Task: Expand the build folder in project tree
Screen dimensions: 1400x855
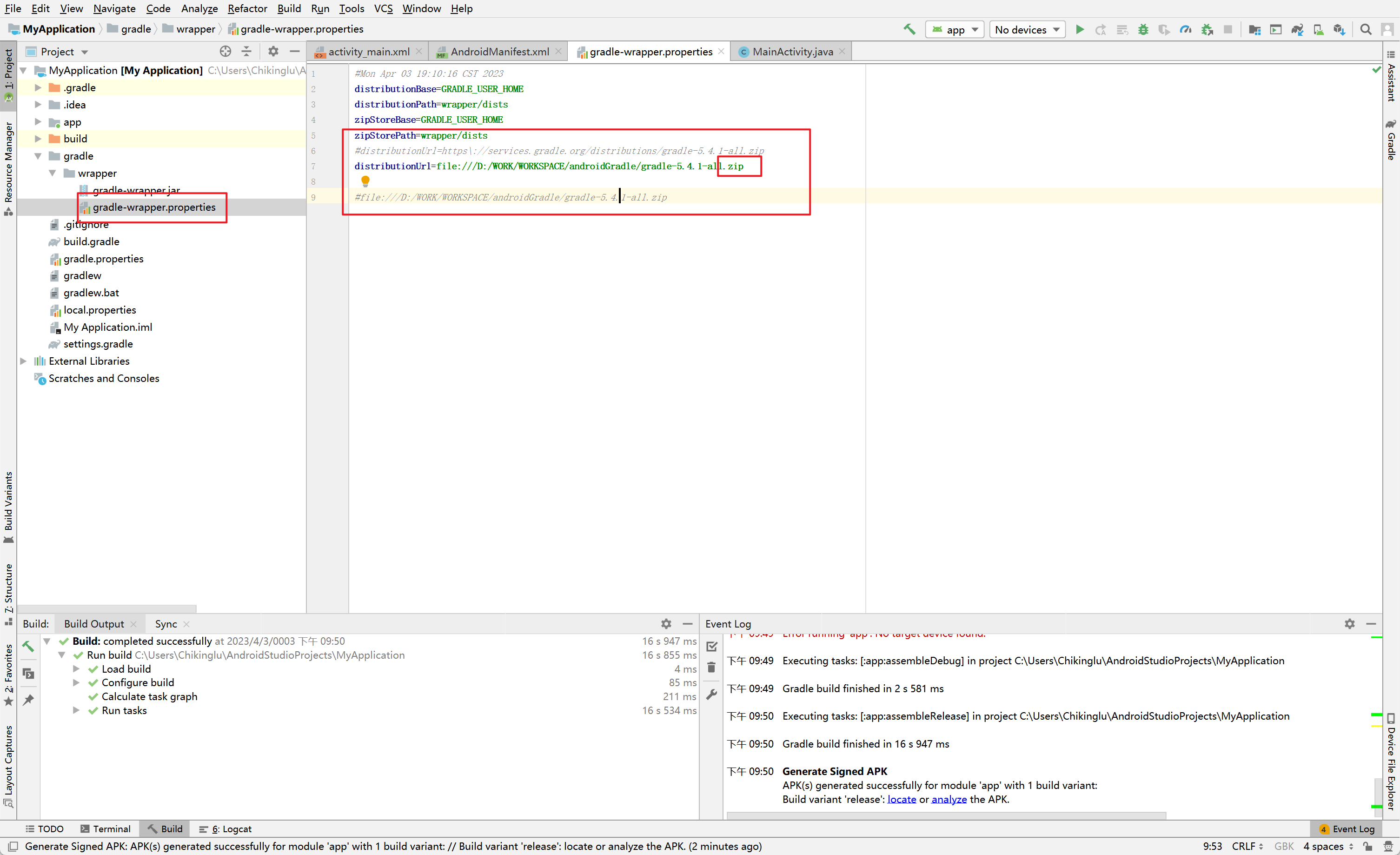Action: [38, 139]
